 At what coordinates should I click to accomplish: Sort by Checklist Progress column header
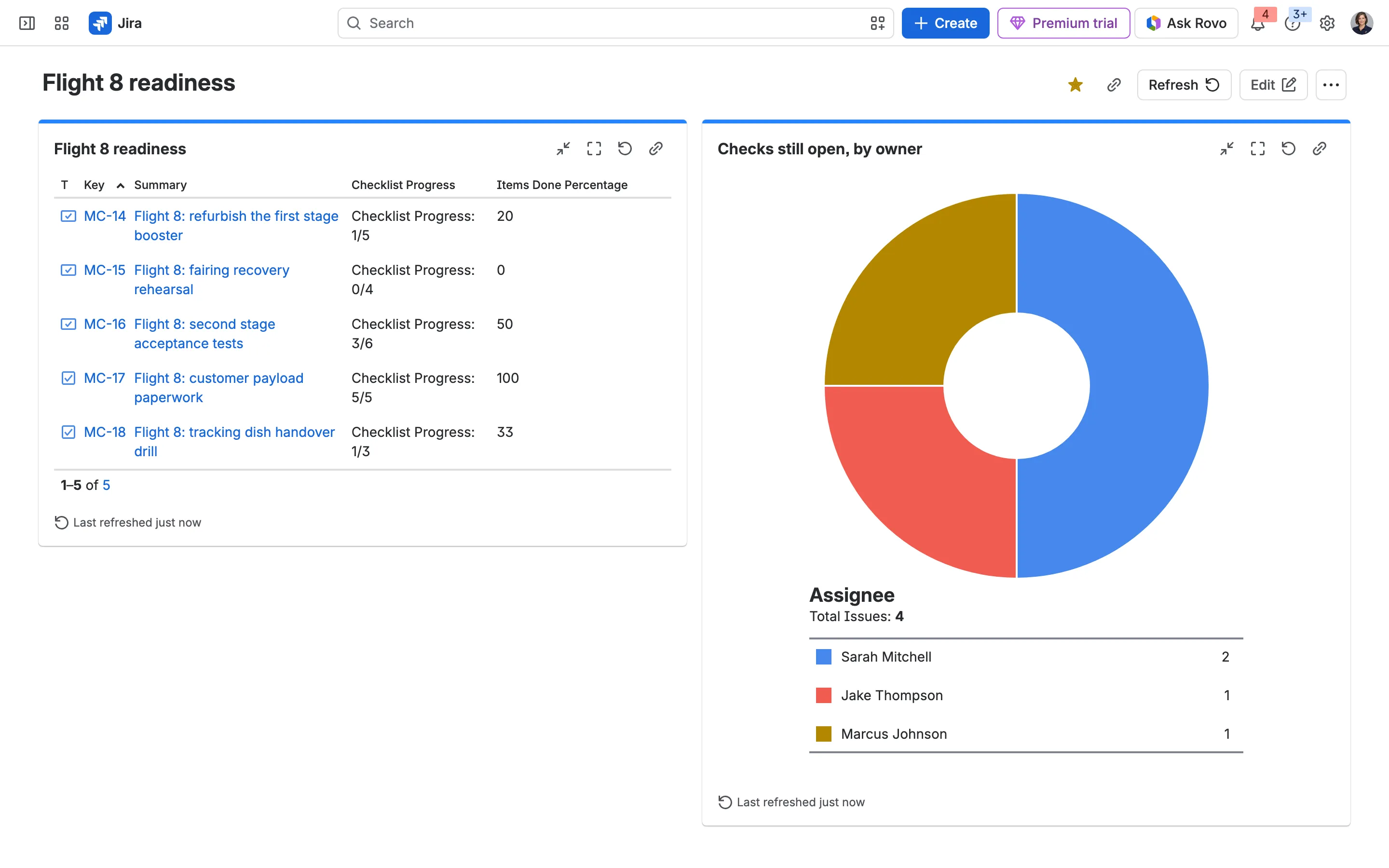point(403,185)
